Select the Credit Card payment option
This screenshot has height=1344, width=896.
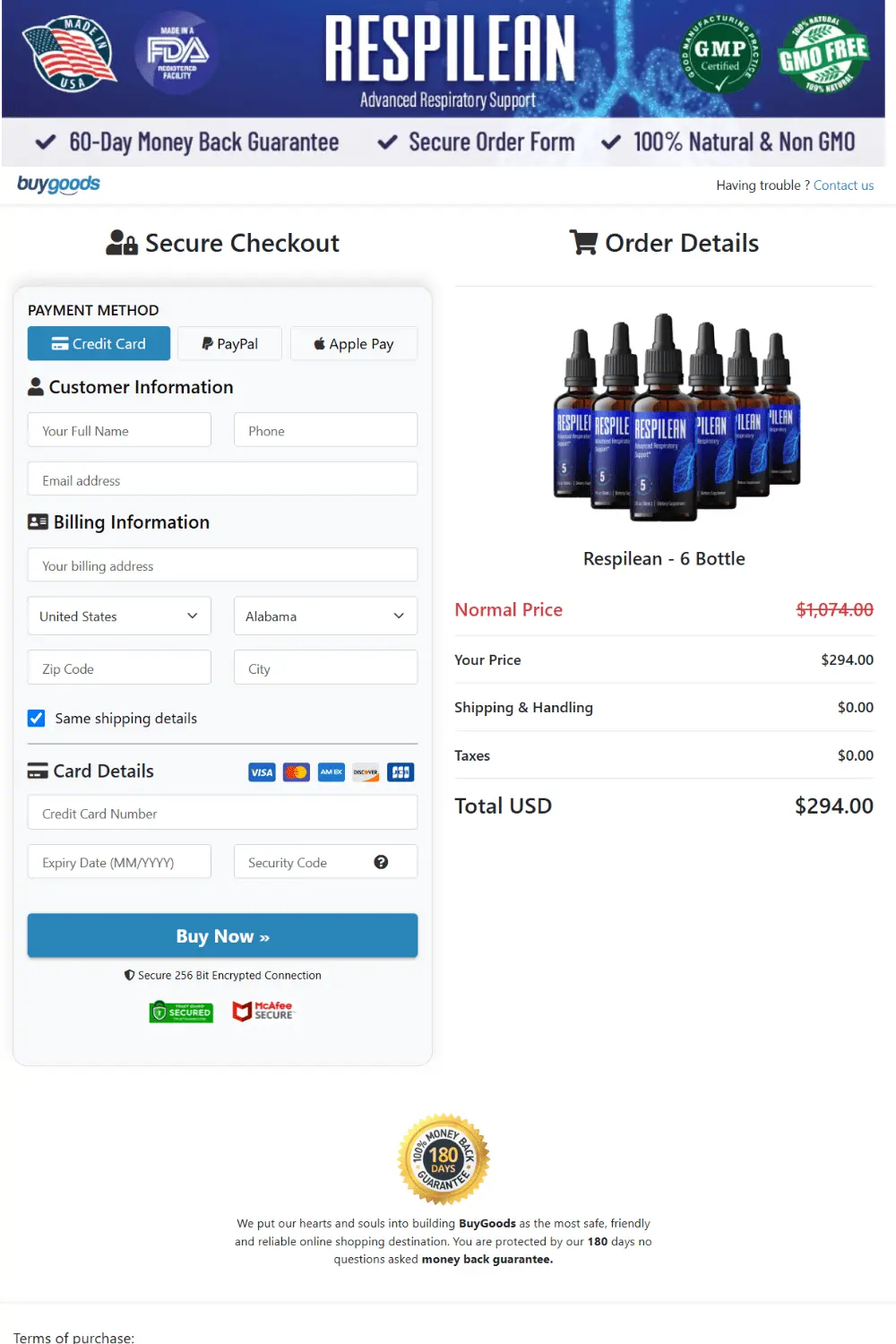[x=99, y=343]
